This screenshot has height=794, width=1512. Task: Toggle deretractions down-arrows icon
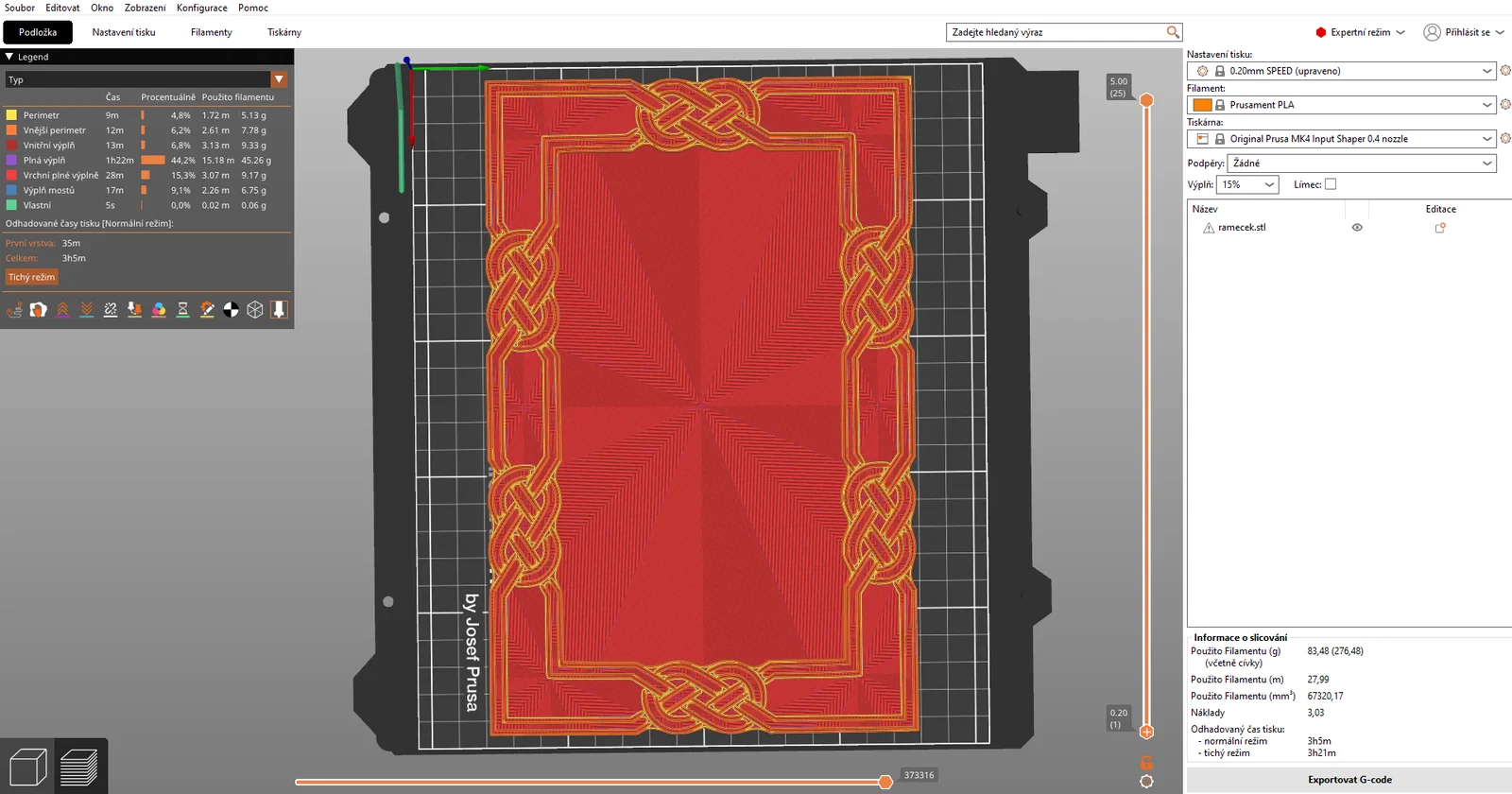pyautogui.click(x=87, y=309)
